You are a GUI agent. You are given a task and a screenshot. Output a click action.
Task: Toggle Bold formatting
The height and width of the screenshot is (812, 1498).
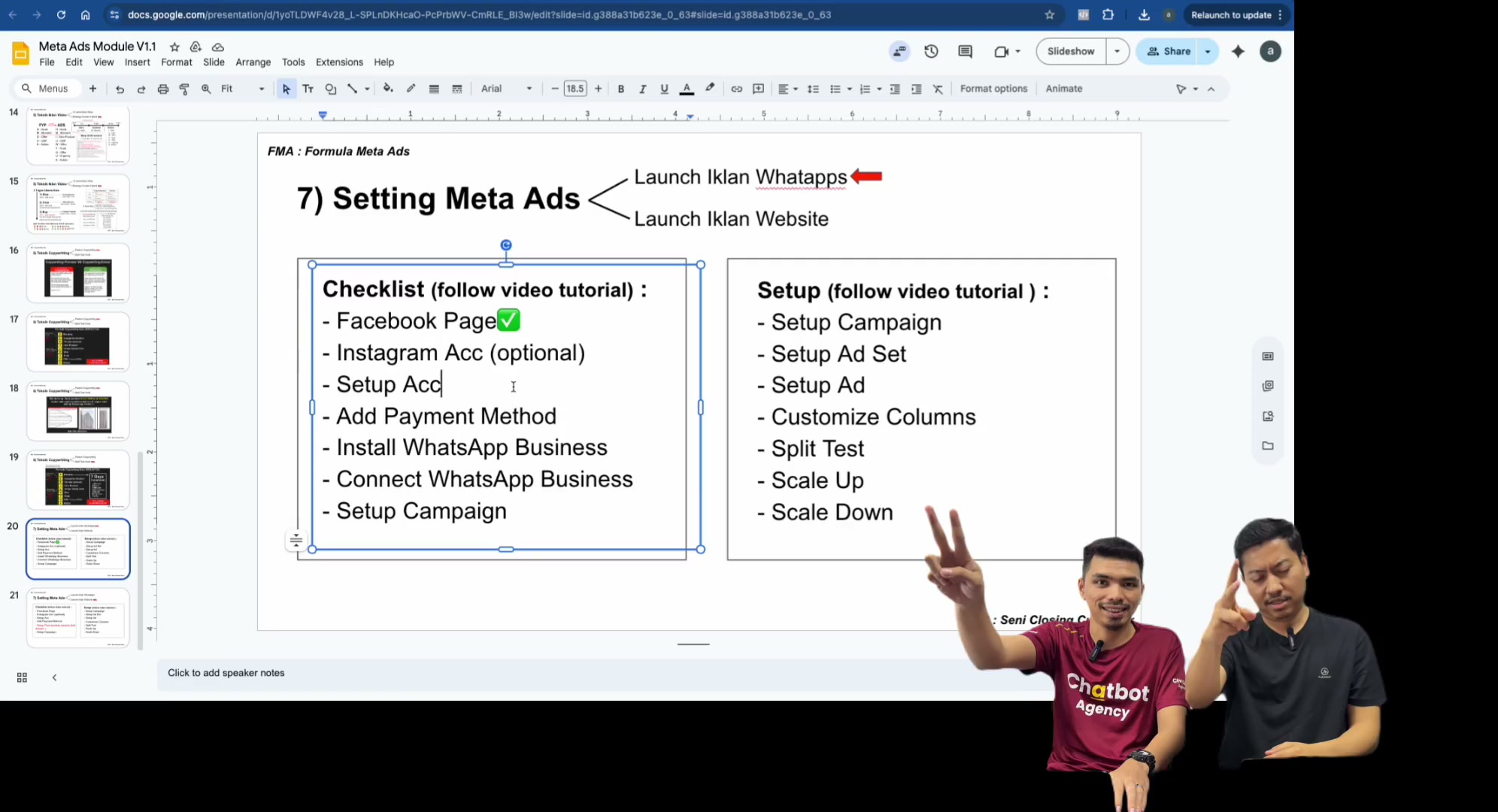621,89
